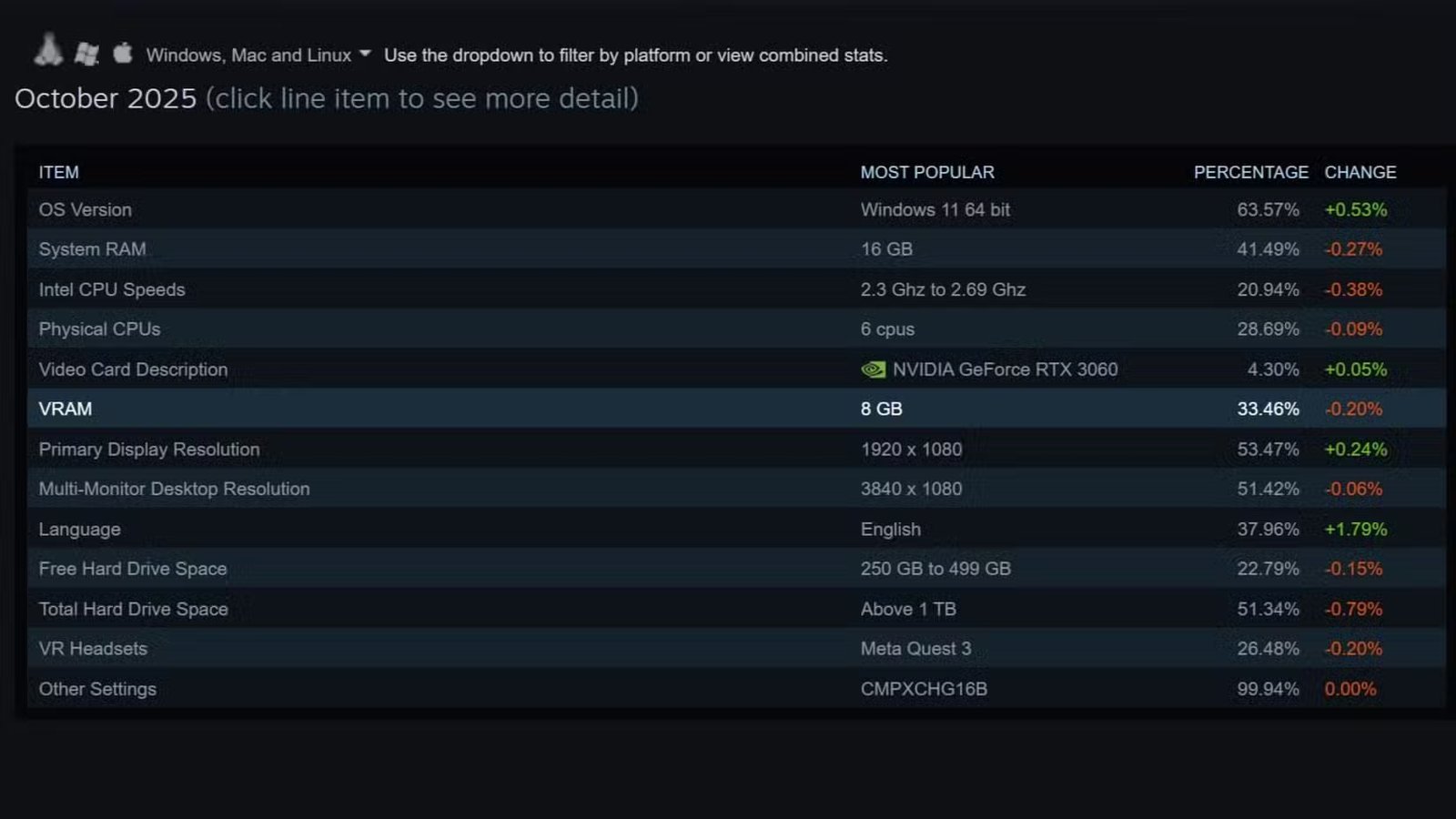Open the platform filter dropdown arrow

(x=364, y=54)
